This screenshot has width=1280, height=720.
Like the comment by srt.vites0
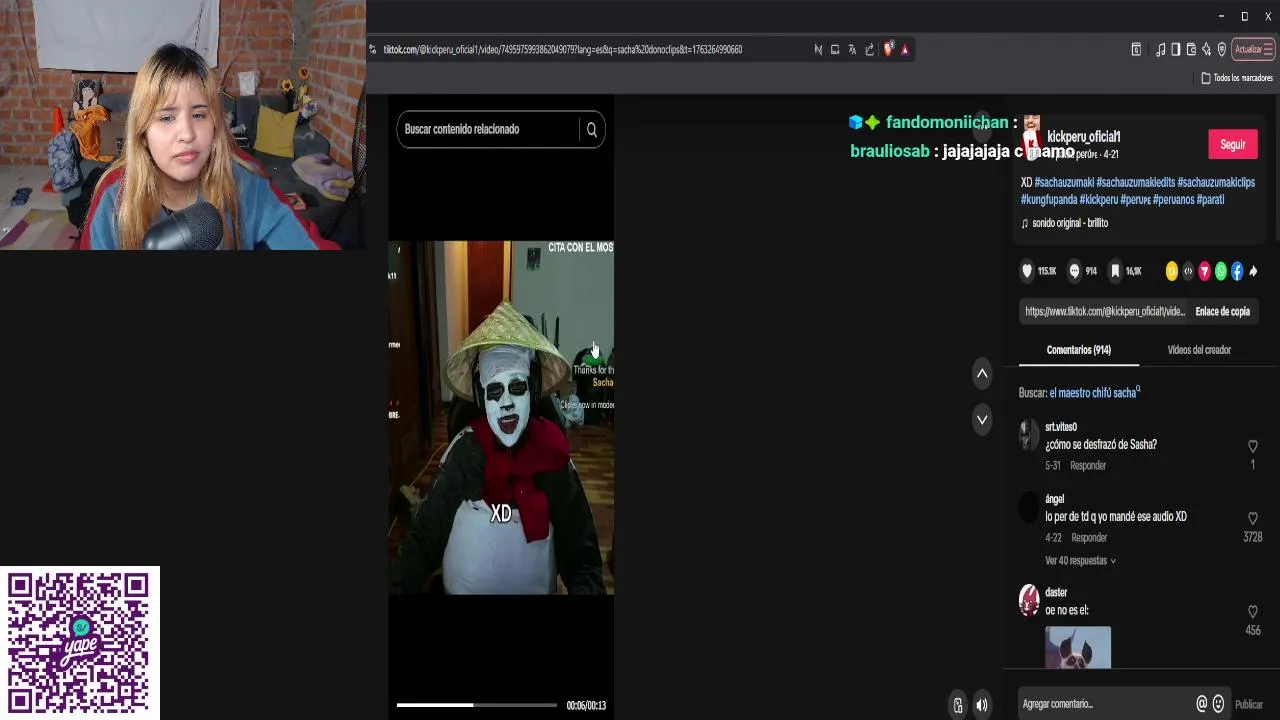(1252, 446)
